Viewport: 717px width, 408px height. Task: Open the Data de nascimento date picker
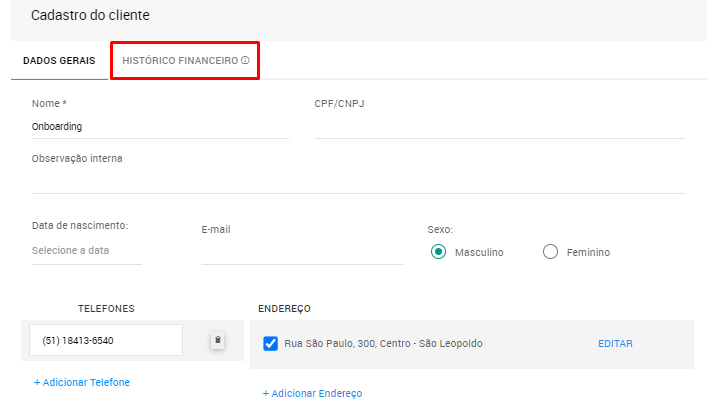[86, 251]
